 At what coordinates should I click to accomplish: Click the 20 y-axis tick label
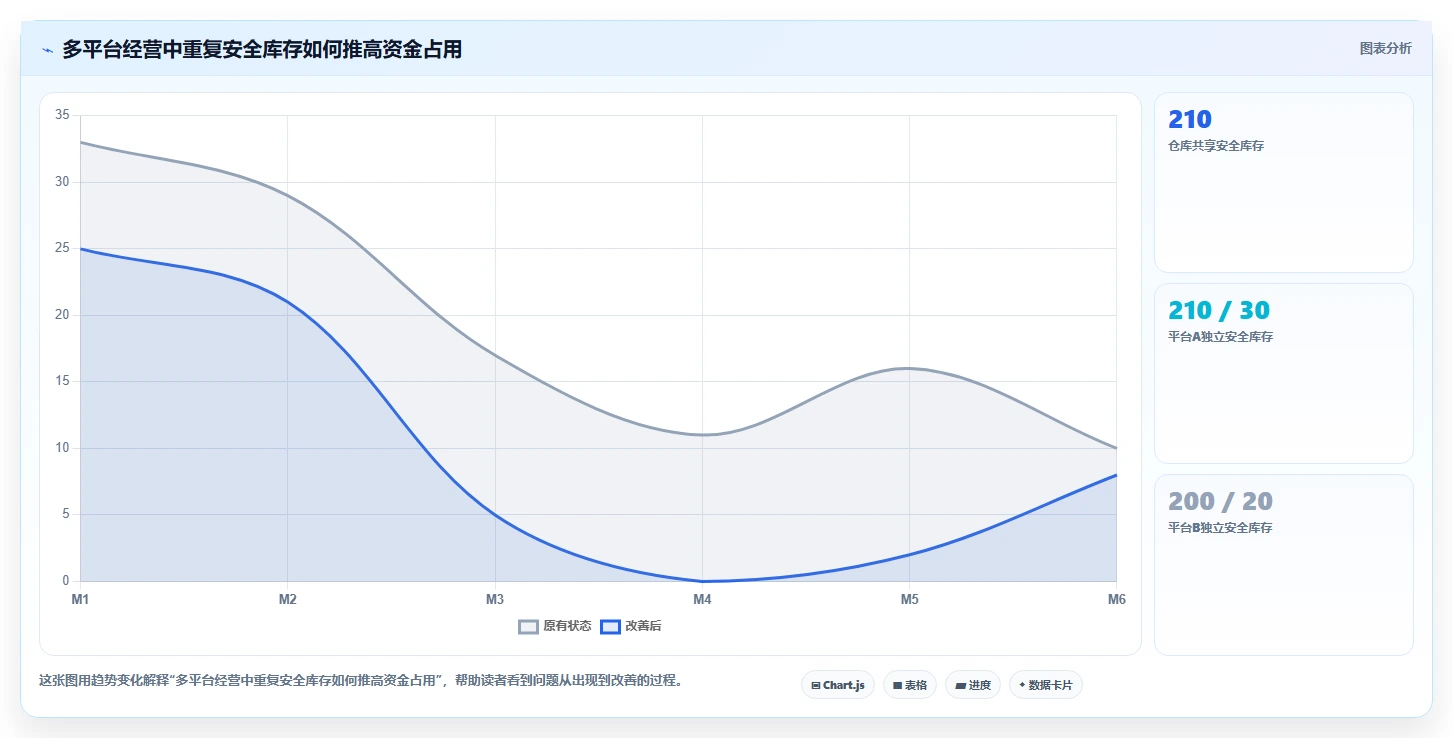[x=62, y=315]
